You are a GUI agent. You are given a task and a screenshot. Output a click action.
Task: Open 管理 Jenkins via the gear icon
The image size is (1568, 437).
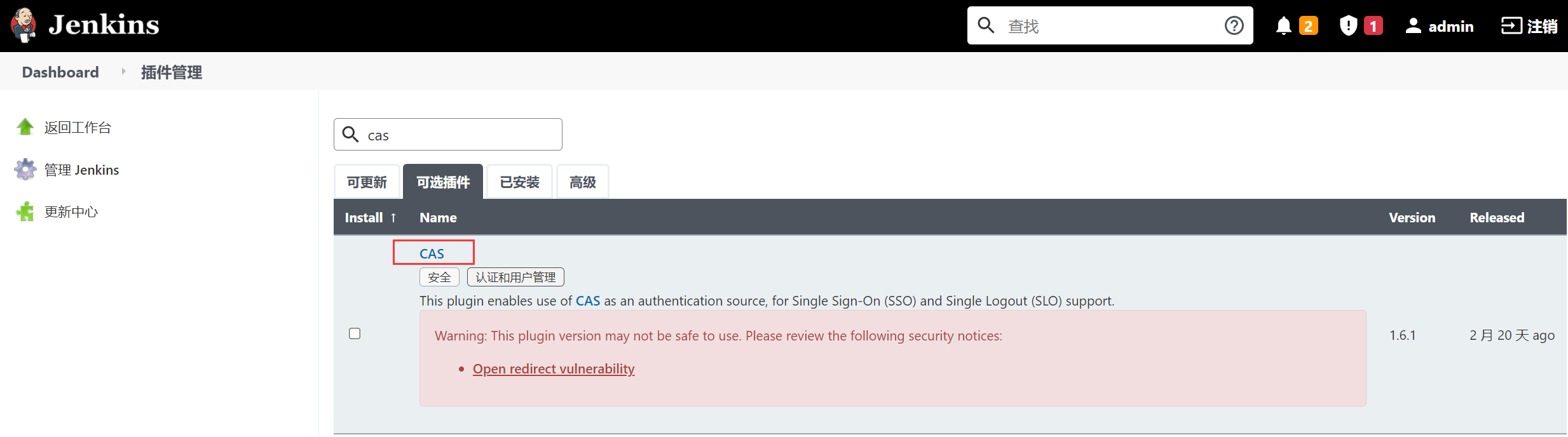click(x=24, y=169)
